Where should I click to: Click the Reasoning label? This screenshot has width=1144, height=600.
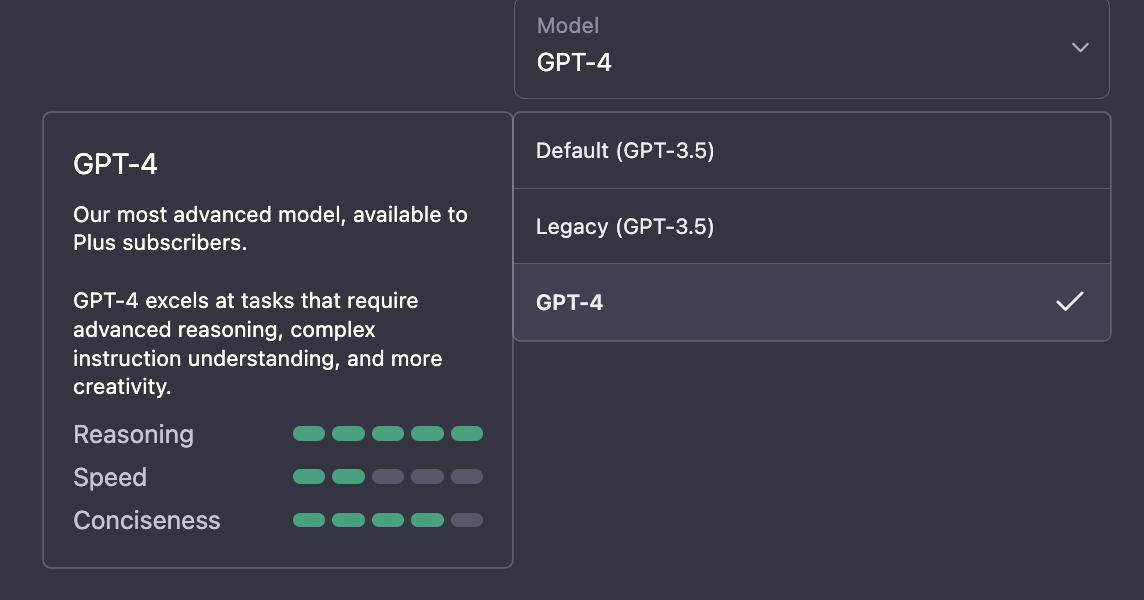134,434
